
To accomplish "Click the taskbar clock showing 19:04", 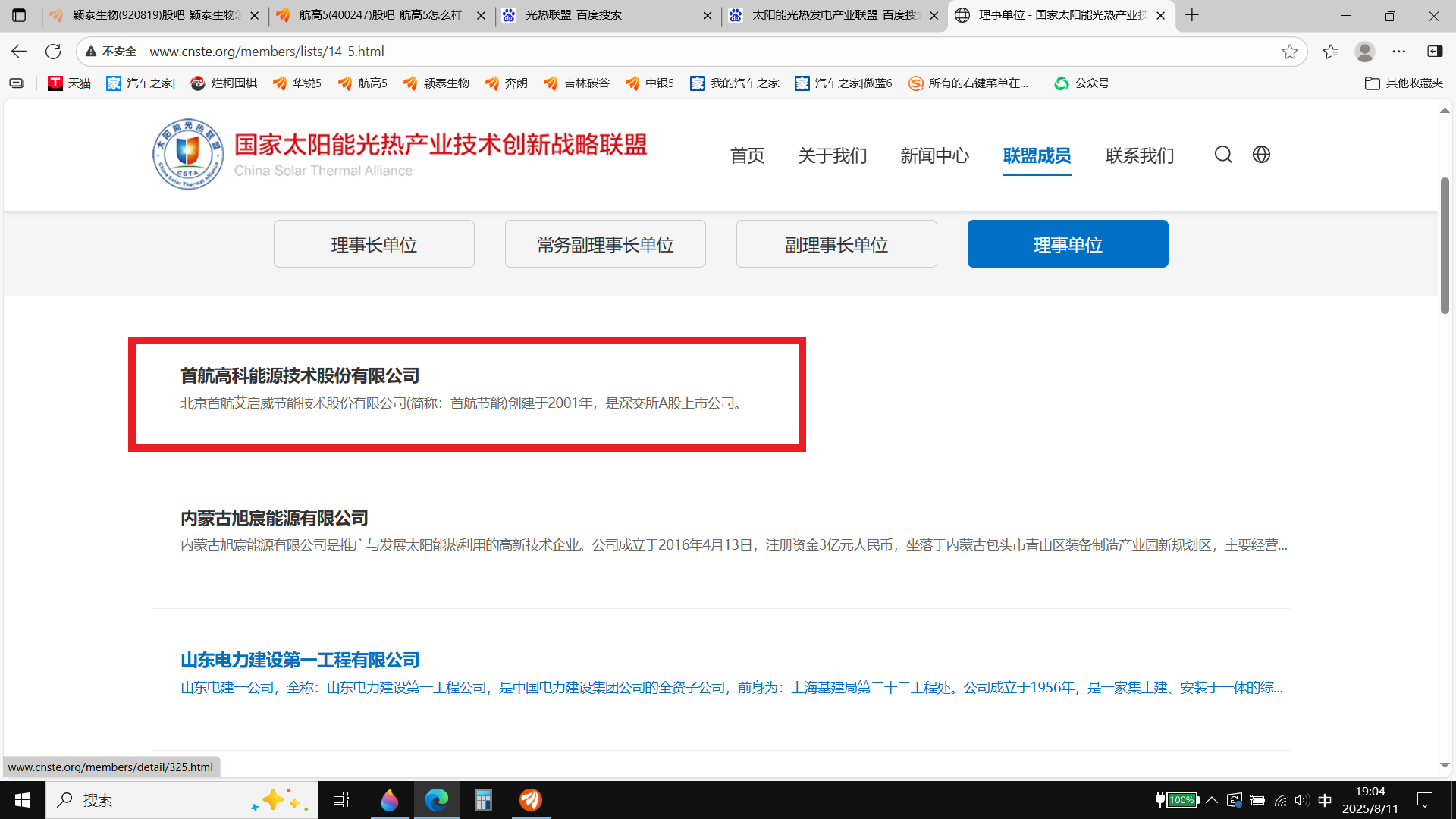I will (x=1370, y=800).
